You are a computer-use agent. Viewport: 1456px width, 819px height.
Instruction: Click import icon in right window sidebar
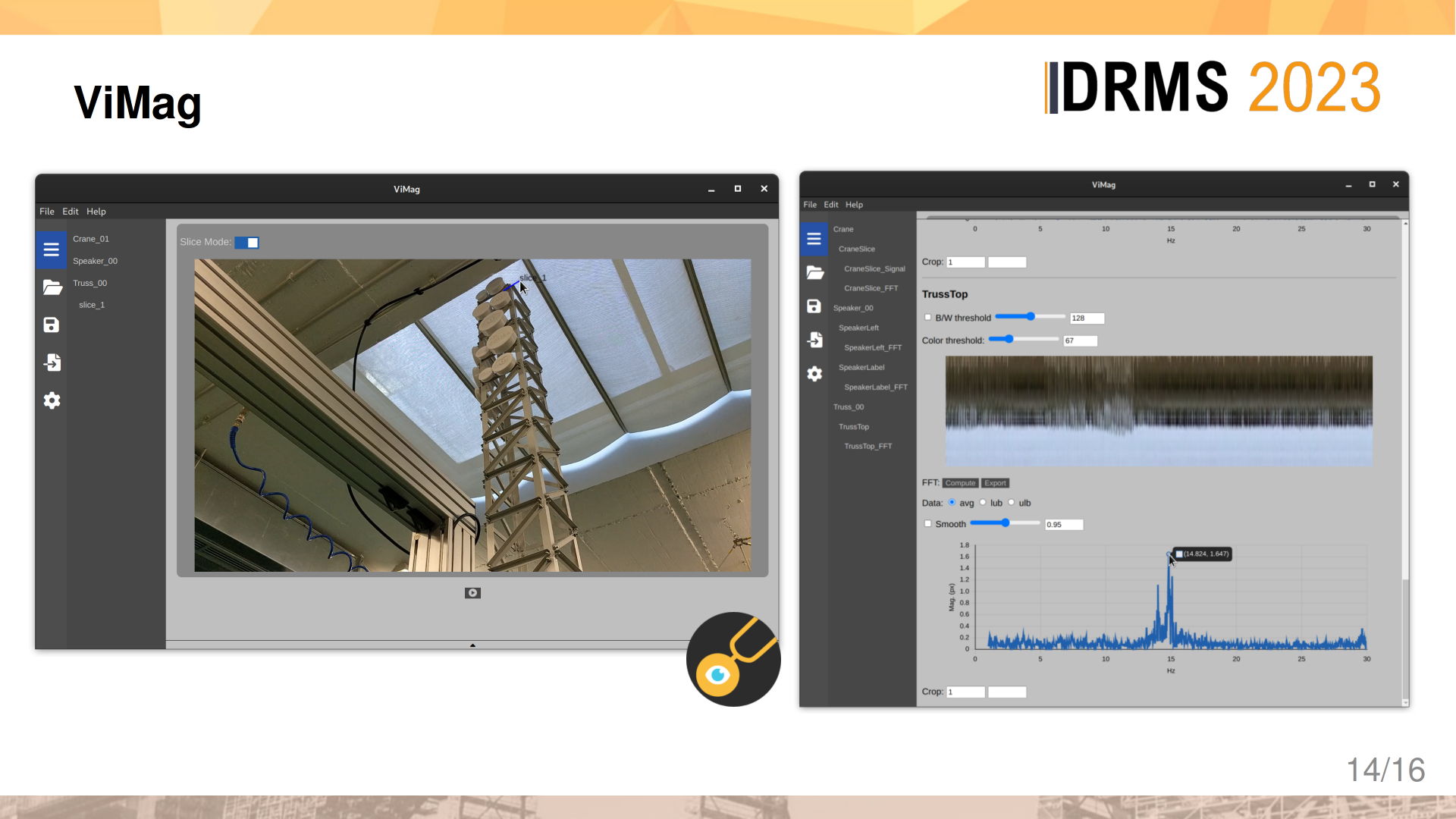click(x=814, y=340)
